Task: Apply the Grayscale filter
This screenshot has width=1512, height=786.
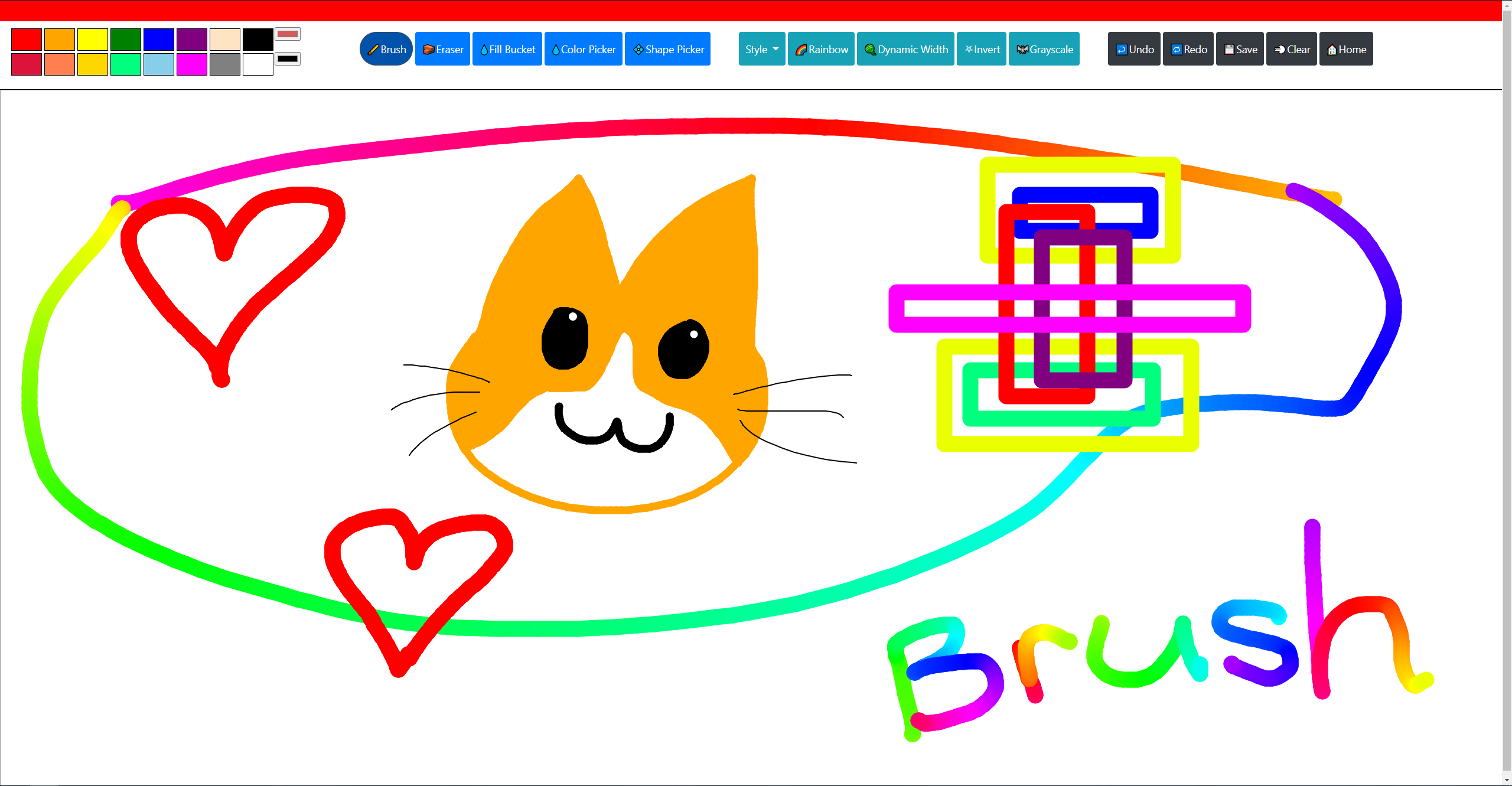Action: click(1044, 49)
